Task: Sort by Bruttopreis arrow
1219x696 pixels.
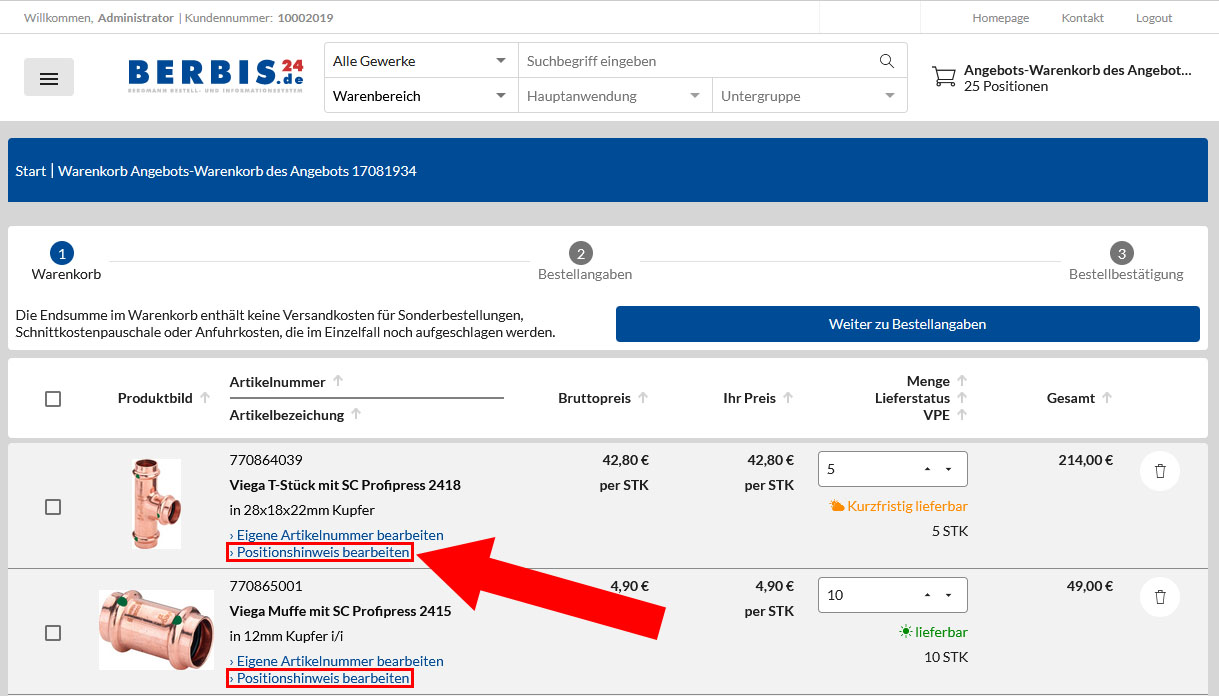Action: coord(643,397)
